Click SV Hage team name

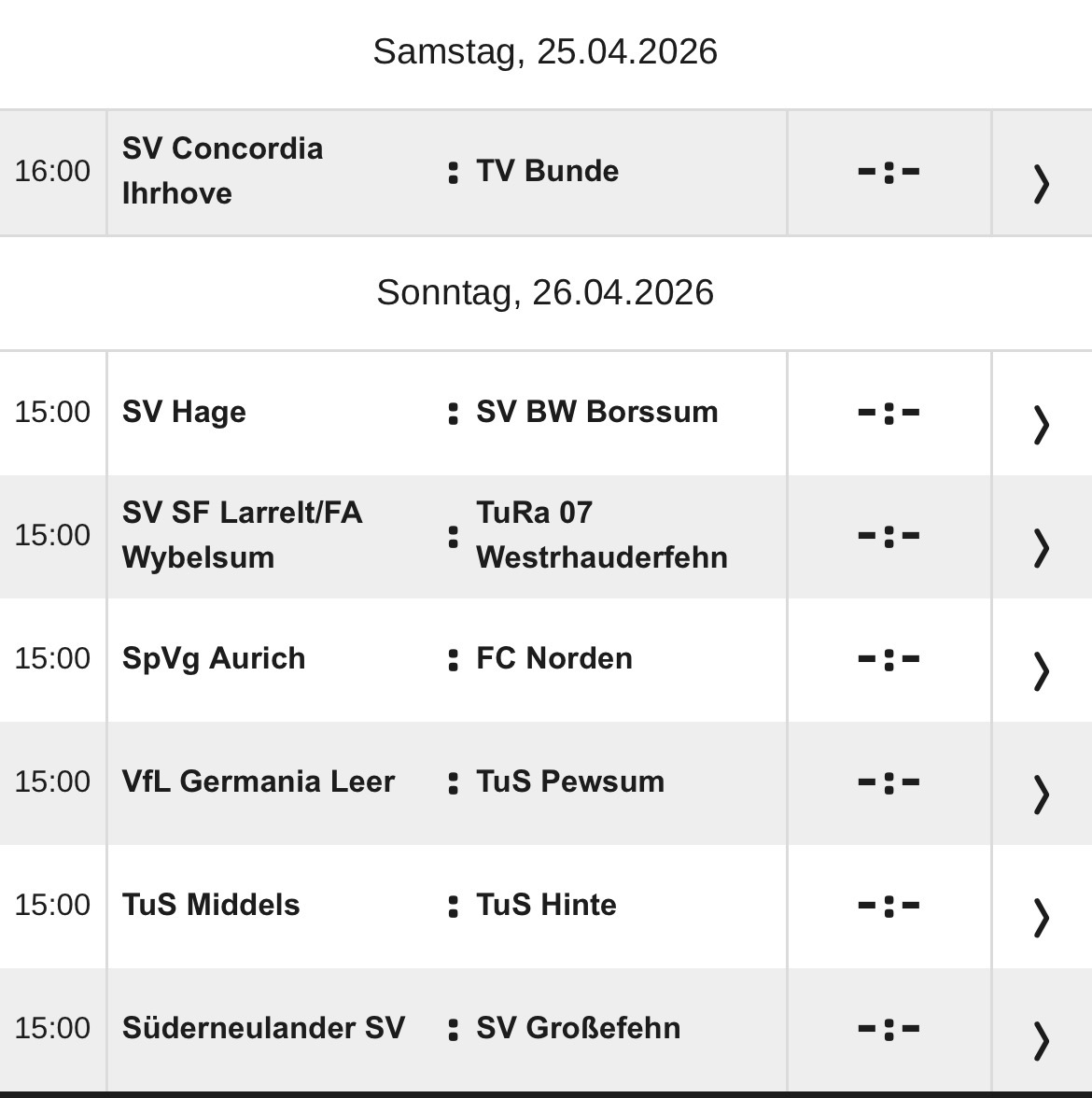[184, 412]
